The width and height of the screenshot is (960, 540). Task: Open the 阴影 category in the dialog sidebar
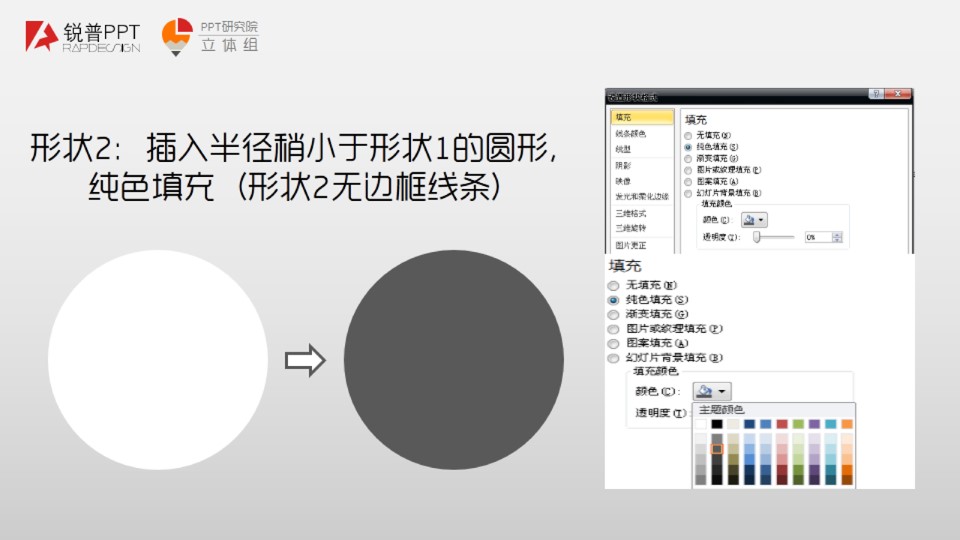624,165
